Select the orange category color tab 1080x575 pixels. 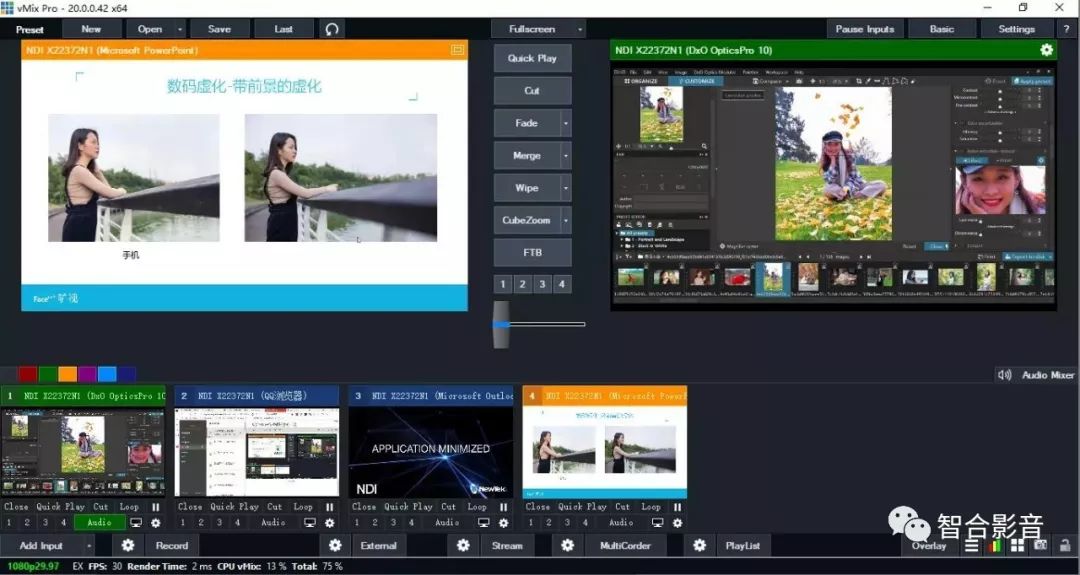click(x=68, y=374)
